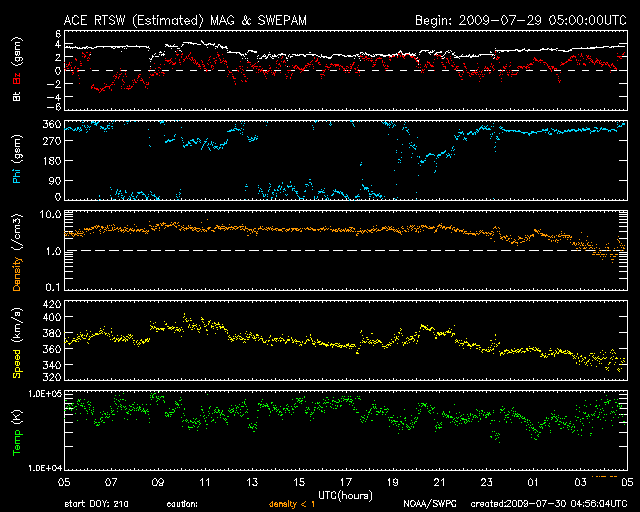Screen dimensions: 640x512
Task: Click hour label 15 on the time axis
Action: pyautogui.click(x=299, y=483)
